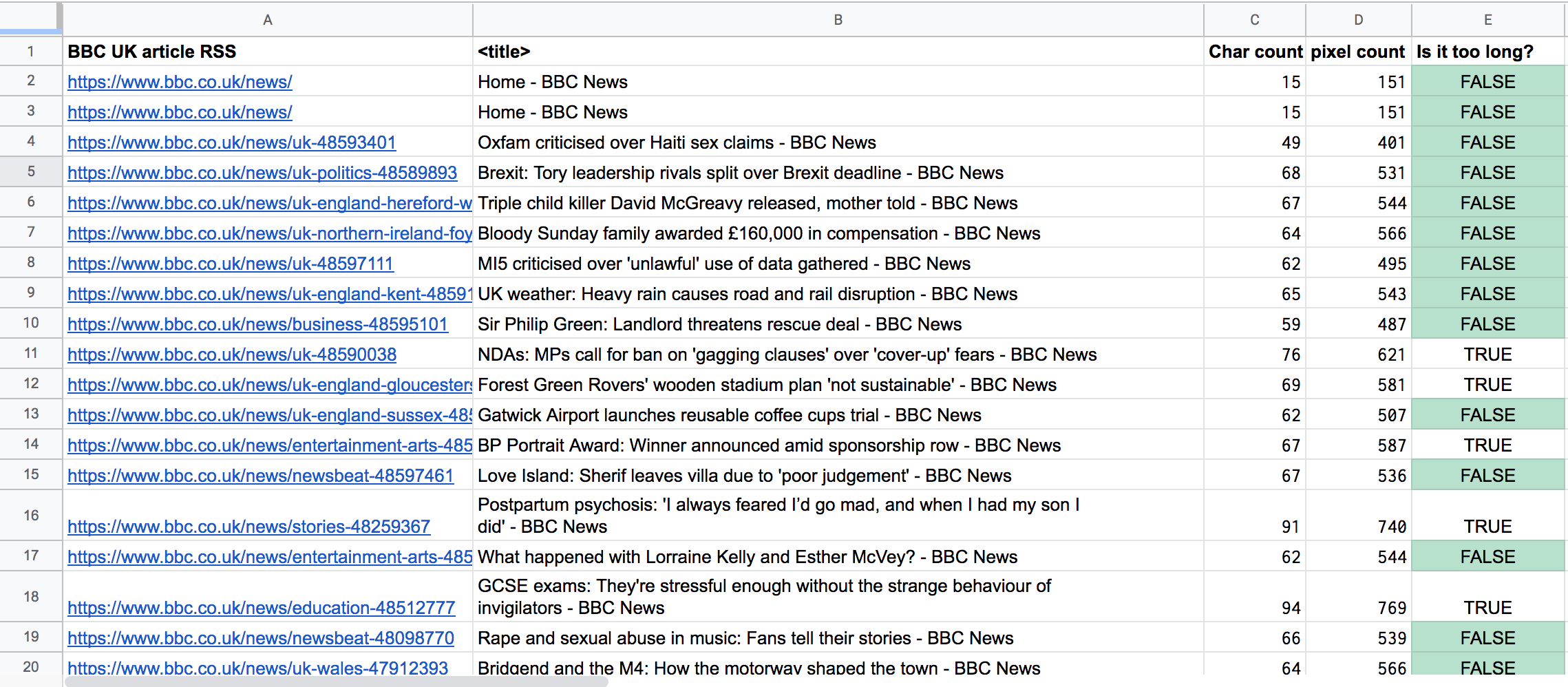Select 'Lorraine Kelly and Esther McVey' cell
This screenshot has height=687, width=1568.
pyautogui.click(x=838, y=556)
